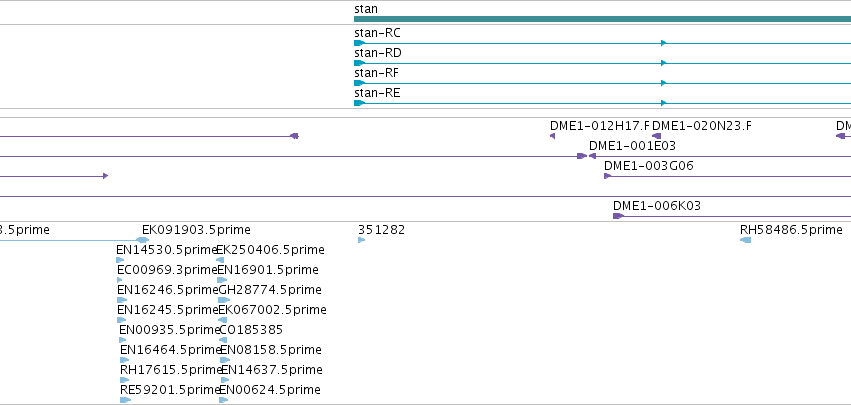The width and height of the screenshot is (851, 405).
Task: Select the stan-RF transcript start arrow
Action: 359,83
